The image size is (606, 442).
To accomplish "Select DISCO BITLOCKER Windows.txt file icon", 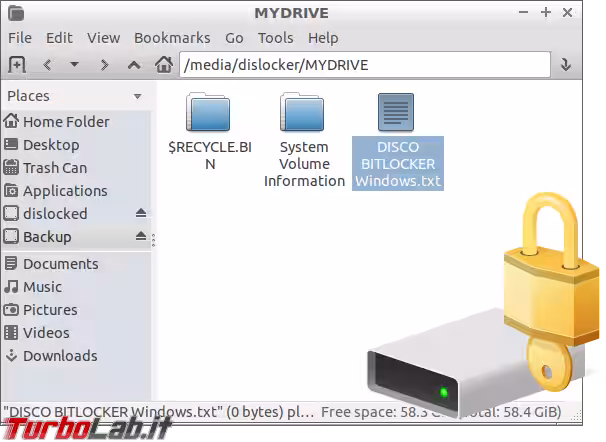I will (396, 112).
